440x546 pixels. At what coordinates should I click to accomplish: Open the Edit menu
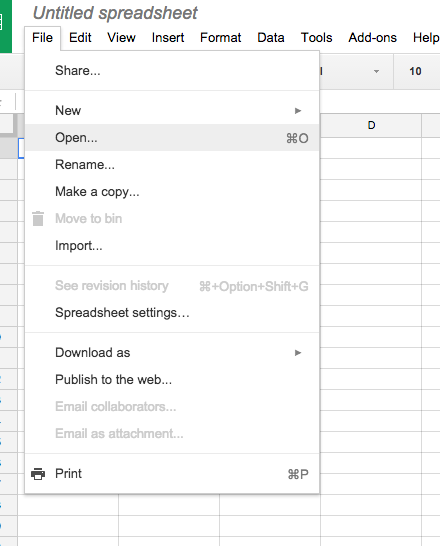click(x=80, y=38)
